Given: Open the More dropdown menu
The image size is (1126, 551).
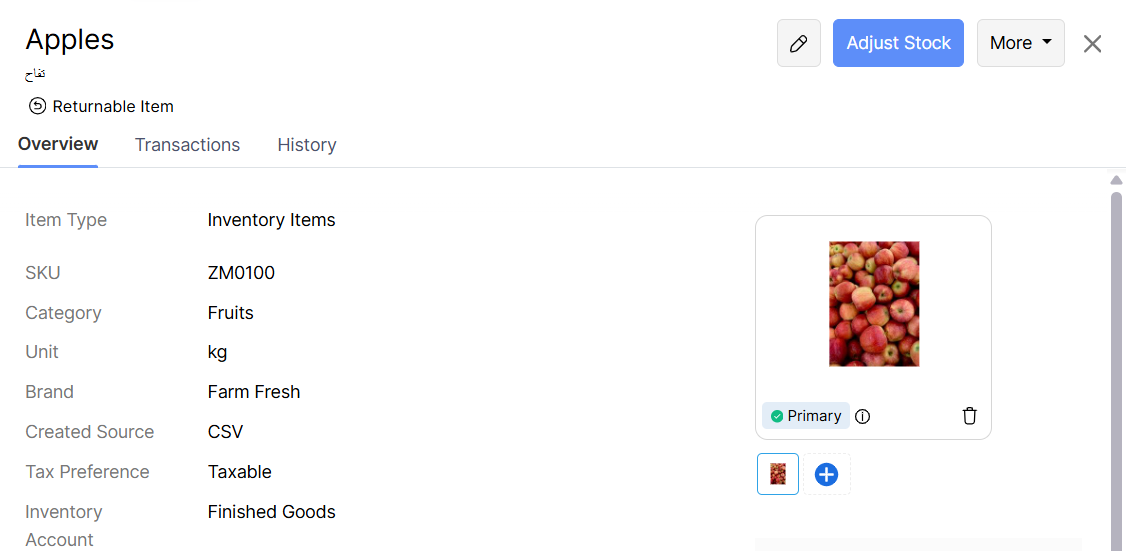Looking at the screenshot, I should coord(1020,43).
